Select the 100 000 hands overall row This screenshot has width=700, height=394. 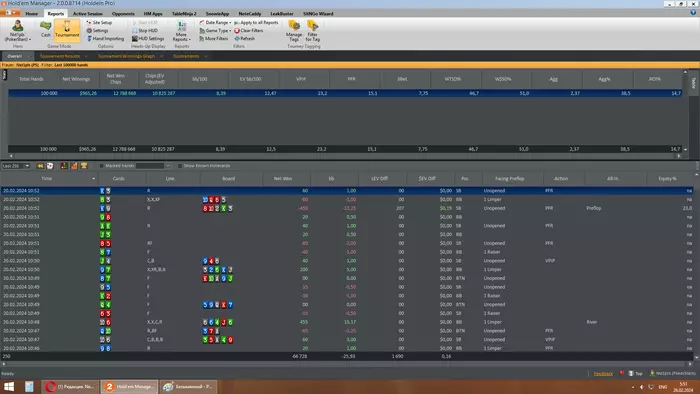tap(345, 93)
